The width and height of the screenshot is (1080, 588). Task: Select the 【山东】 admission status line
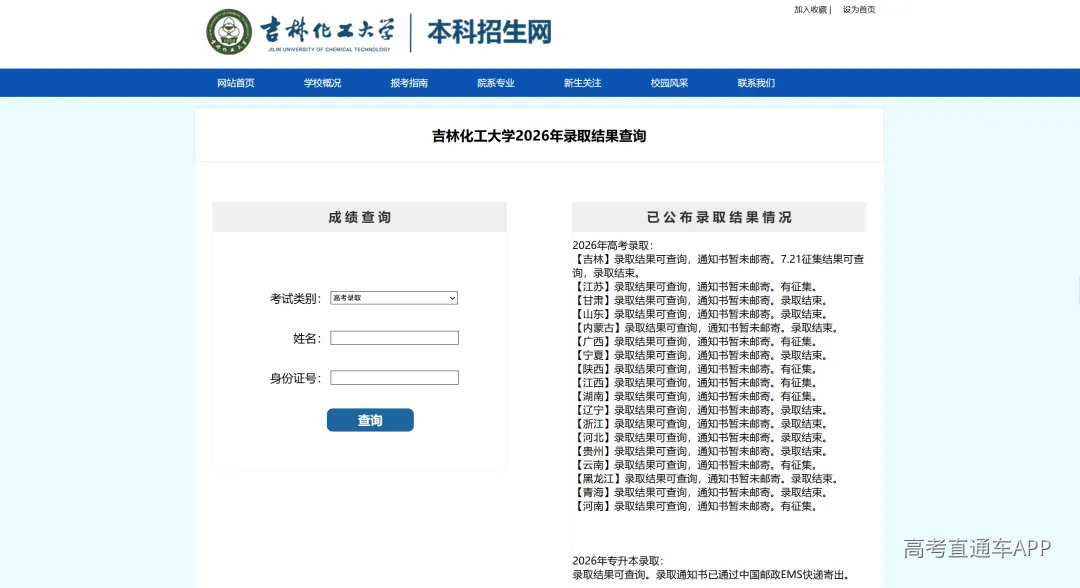coord(700,314)
